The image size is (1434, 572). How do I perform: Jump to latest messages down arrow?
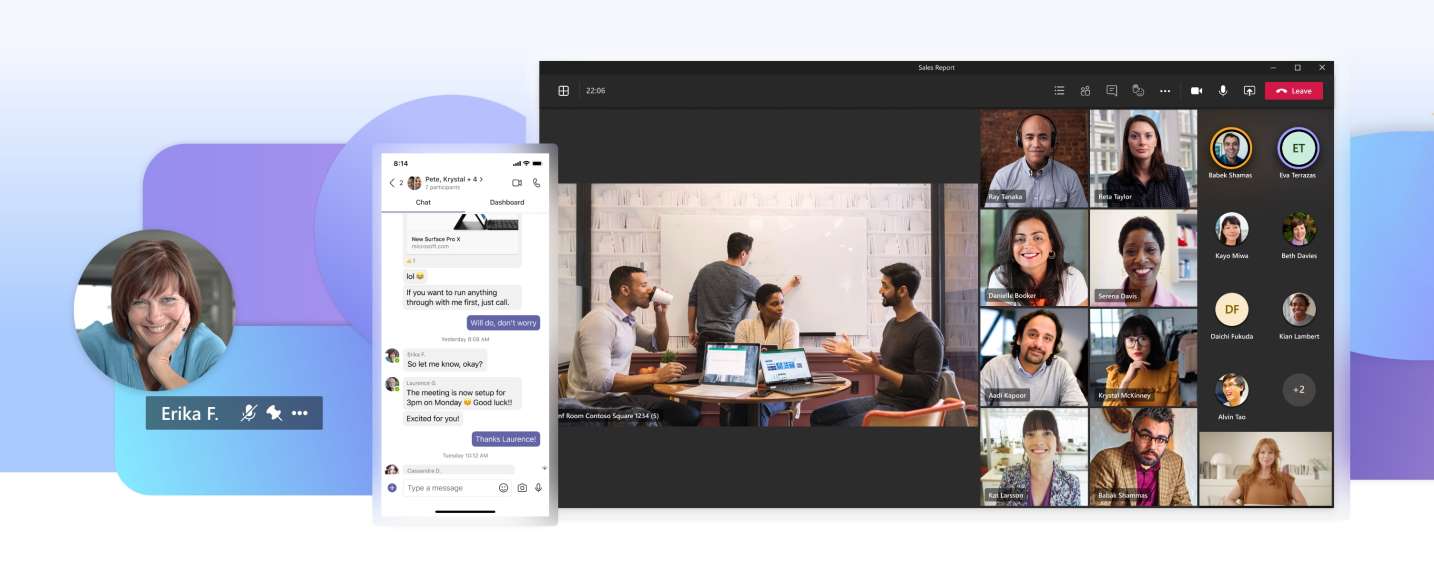coord(545,468)
